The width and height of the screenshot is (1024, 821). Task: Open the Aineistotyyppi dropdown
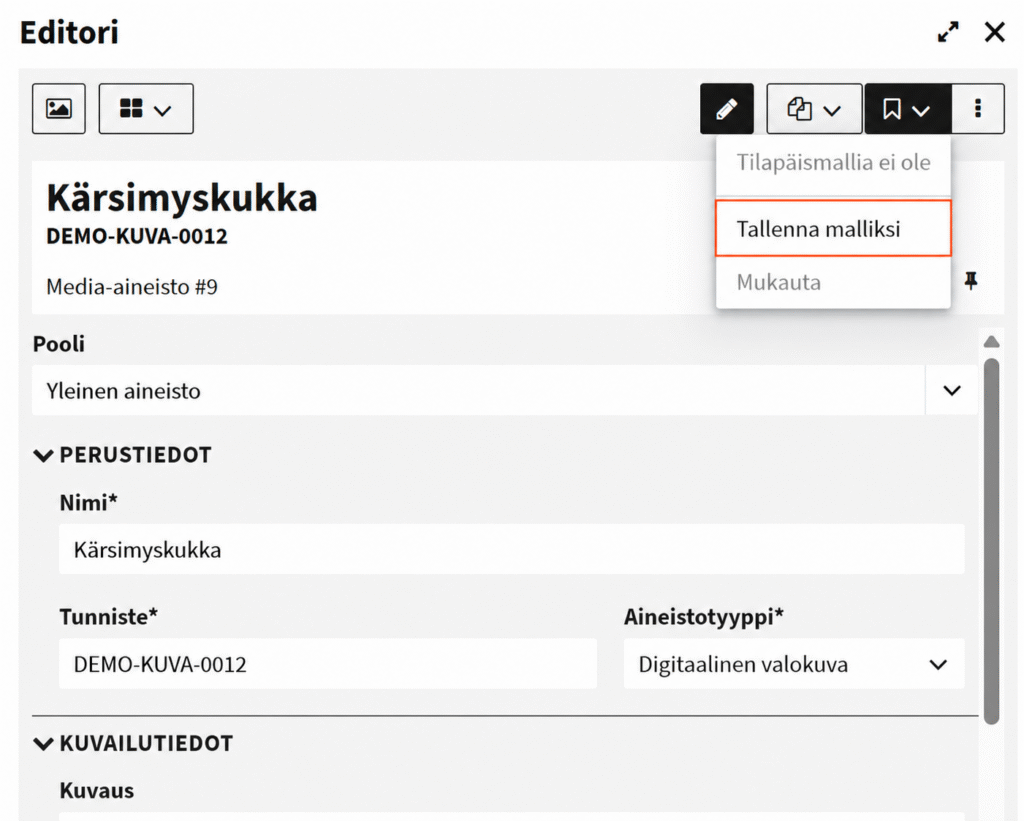793,664
